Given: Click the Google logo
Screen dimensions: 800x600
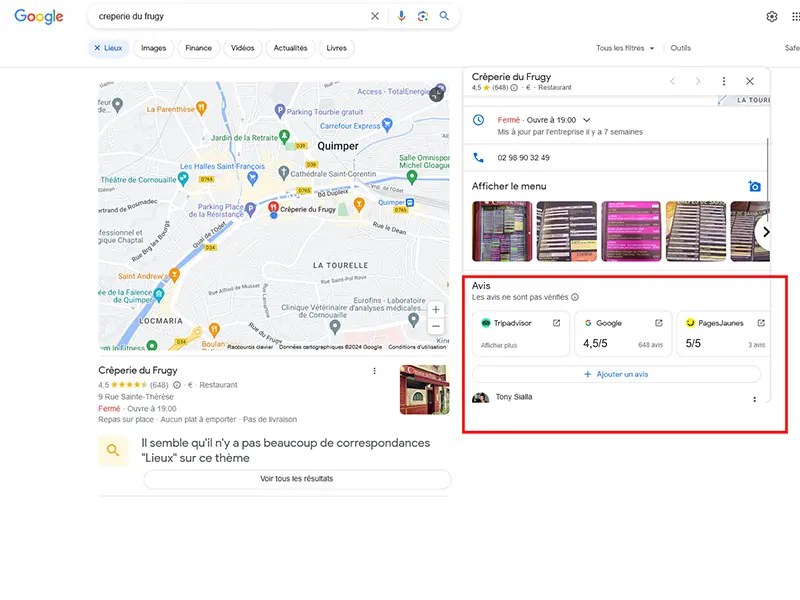Looking at the screenshot, I should pos(39,16).
